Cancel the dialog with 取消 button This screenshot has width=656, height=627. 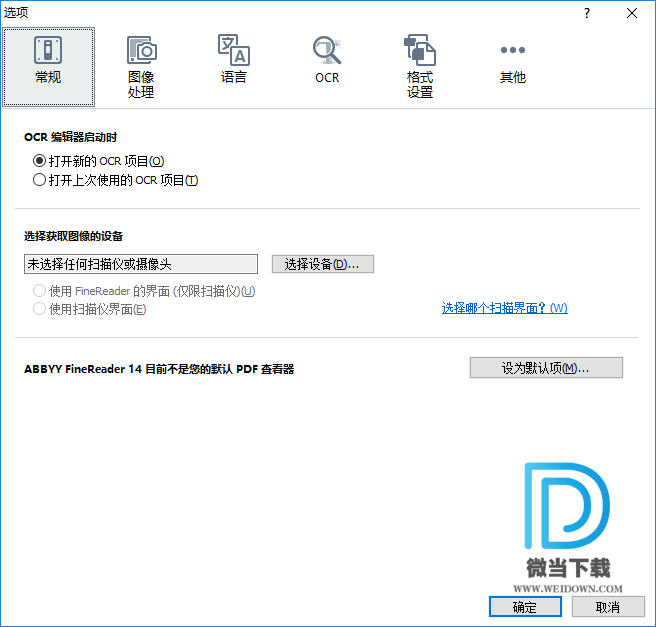(x=607, y=607)
